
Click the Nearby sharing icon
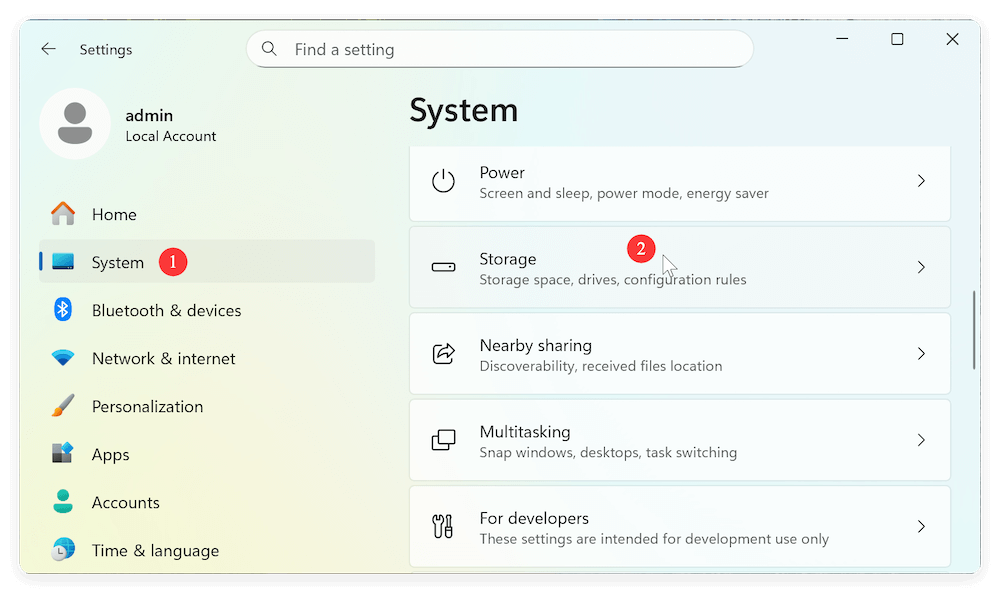pyautogui.click(x=443, y=354)
